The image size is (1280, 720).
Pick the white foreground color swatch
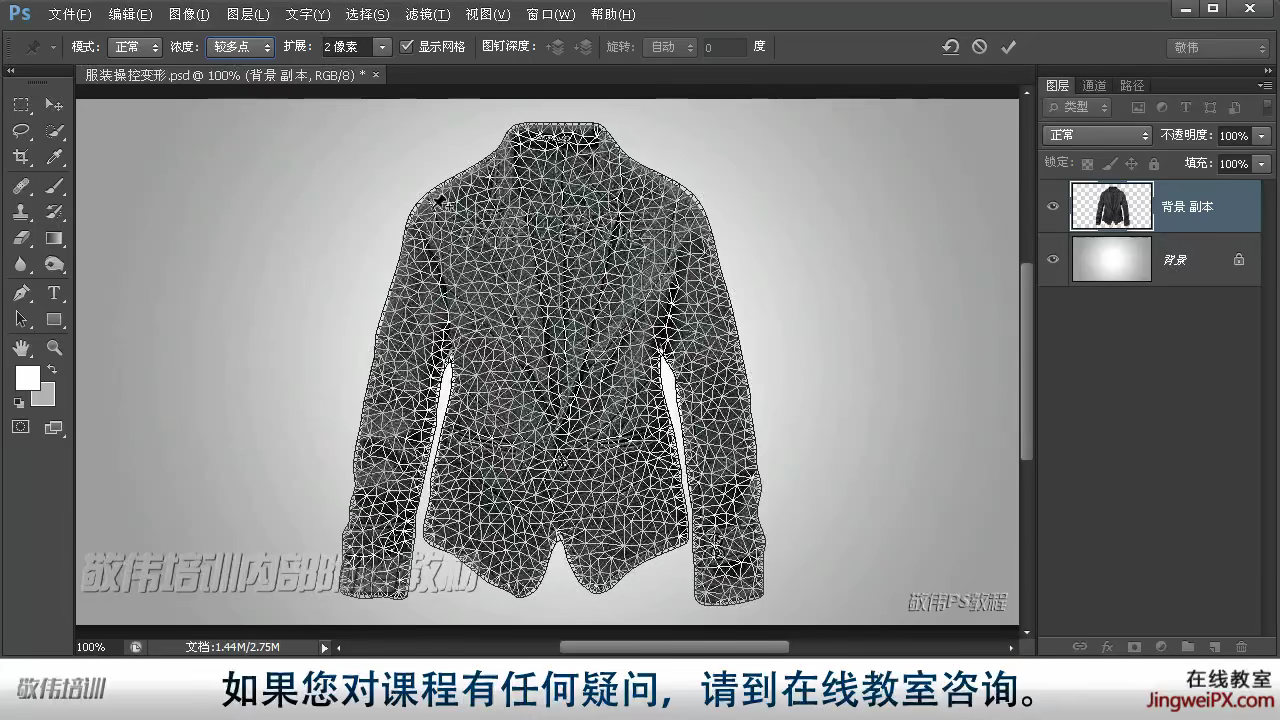point(27,377)
